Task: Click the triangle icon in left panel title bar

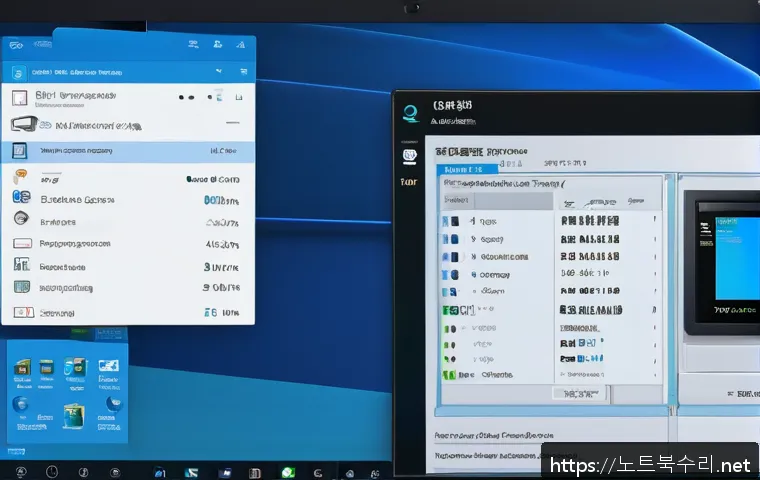Action: 240,45
